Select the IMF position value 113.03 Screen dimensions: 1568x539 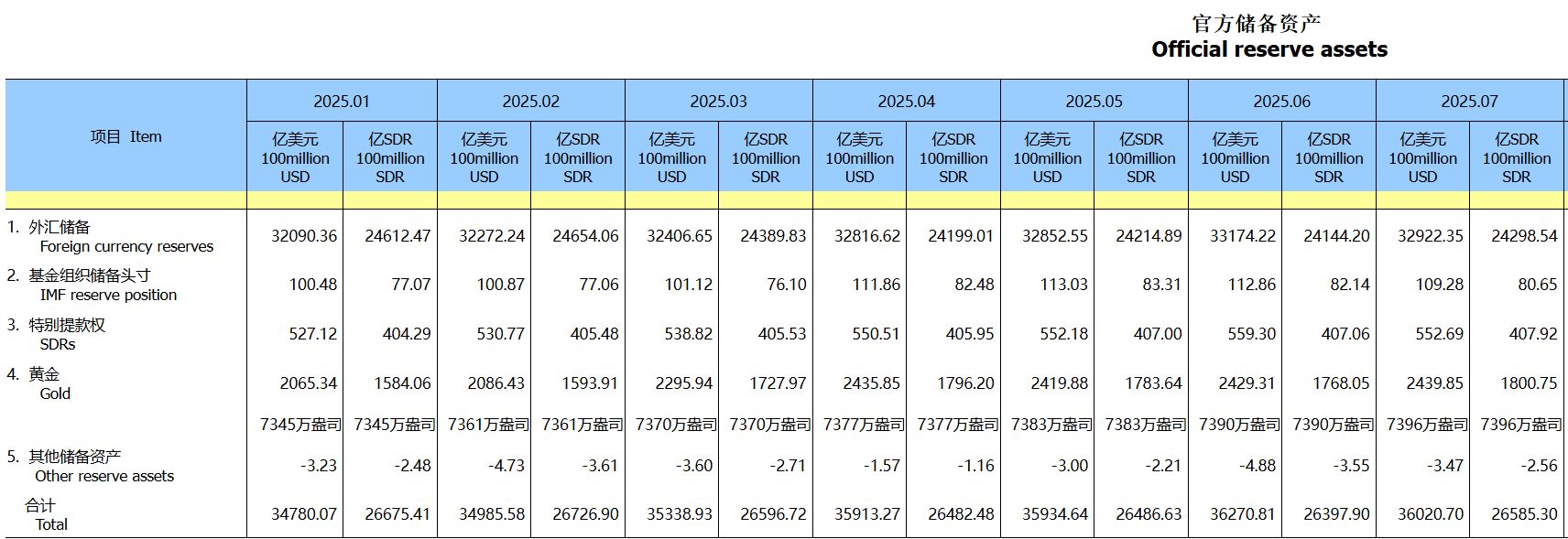(1063, 285)
